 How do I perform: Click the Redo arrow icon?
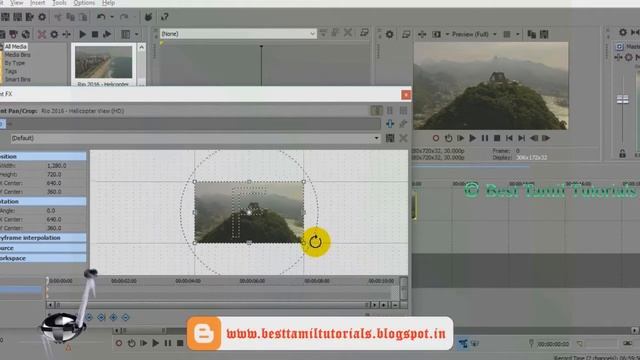pos(124,17)
